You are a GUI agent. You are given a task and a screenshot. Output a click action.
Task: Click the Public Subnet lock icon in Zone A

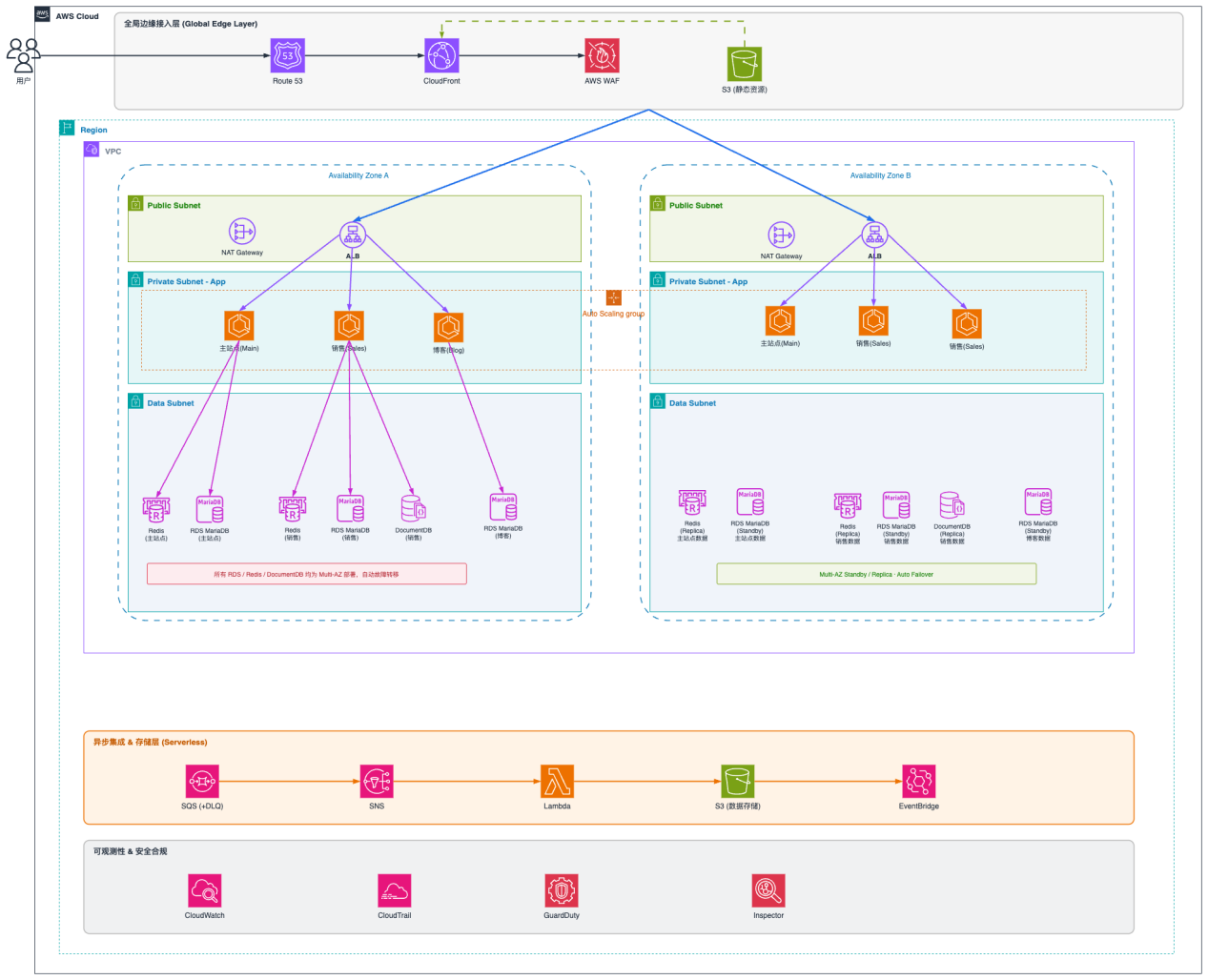click(x=135, y=204)
